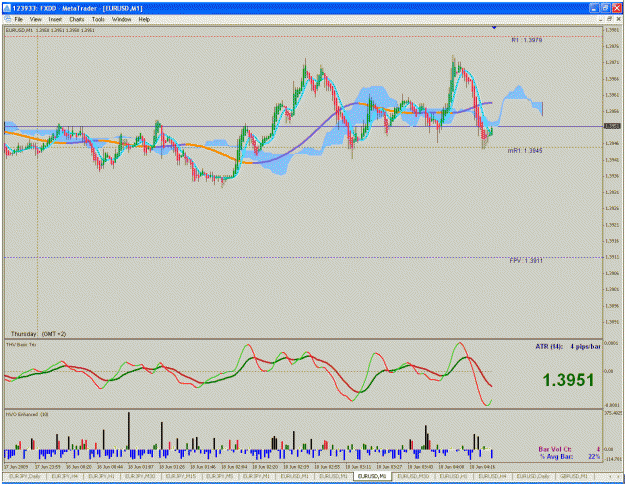Open the File menu

click(x=18, y=19)
